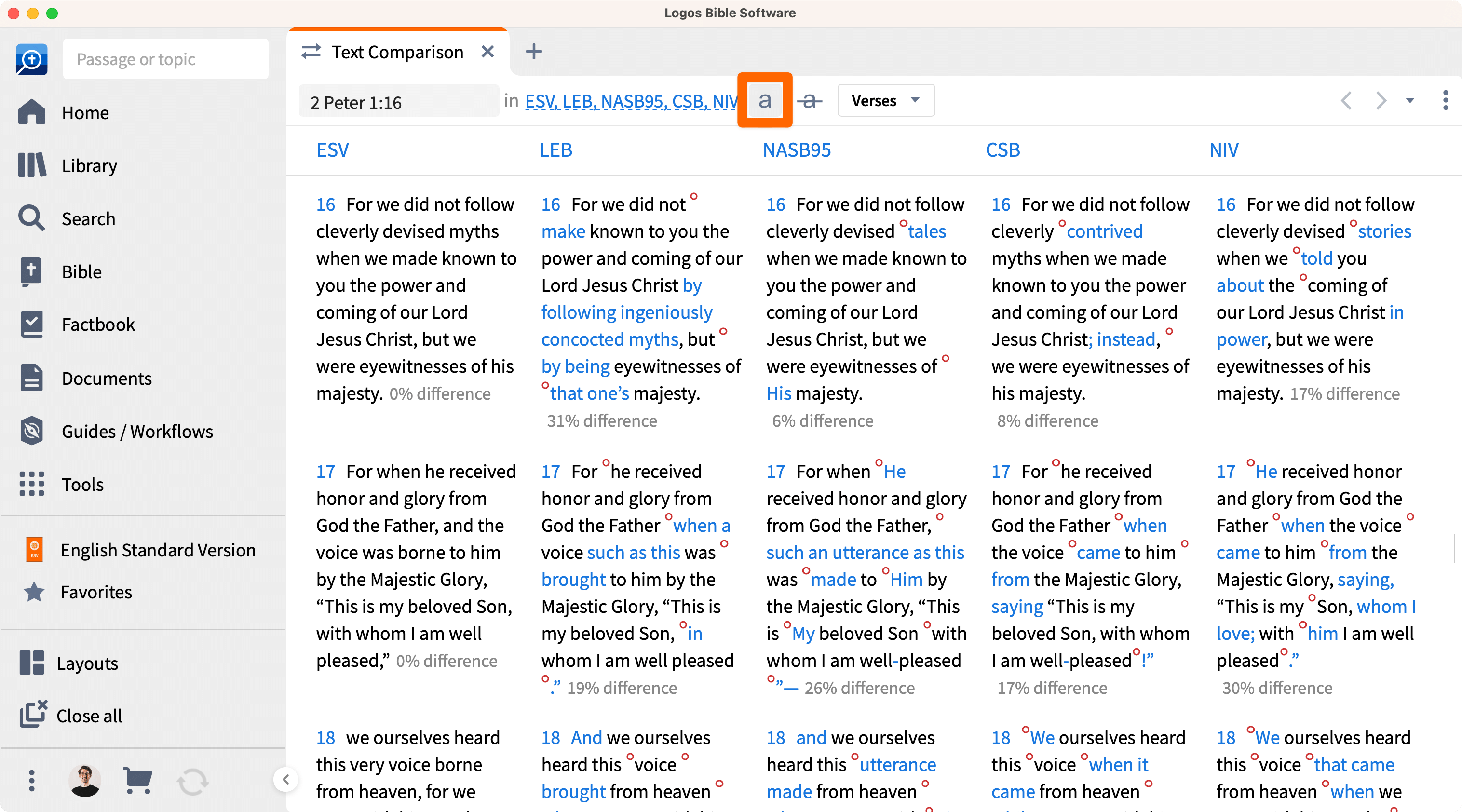Image resolution: width=1462 pixels, height=812 pixels.
Task: Click Home label in sidebar
Action: 85,112
